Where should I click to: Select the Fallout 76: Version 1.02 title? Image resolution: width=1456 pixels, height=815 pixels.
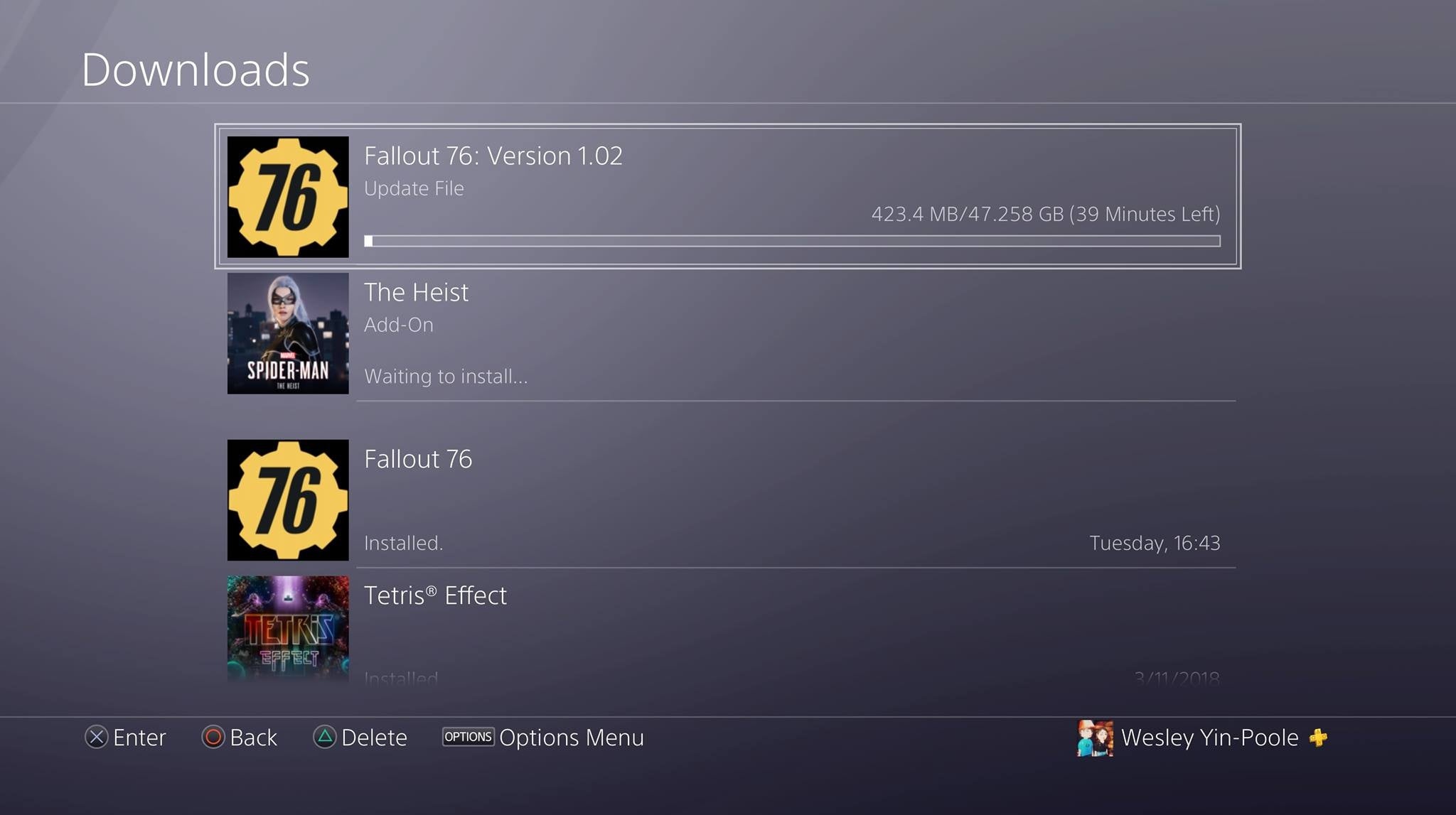pos(493,156)
